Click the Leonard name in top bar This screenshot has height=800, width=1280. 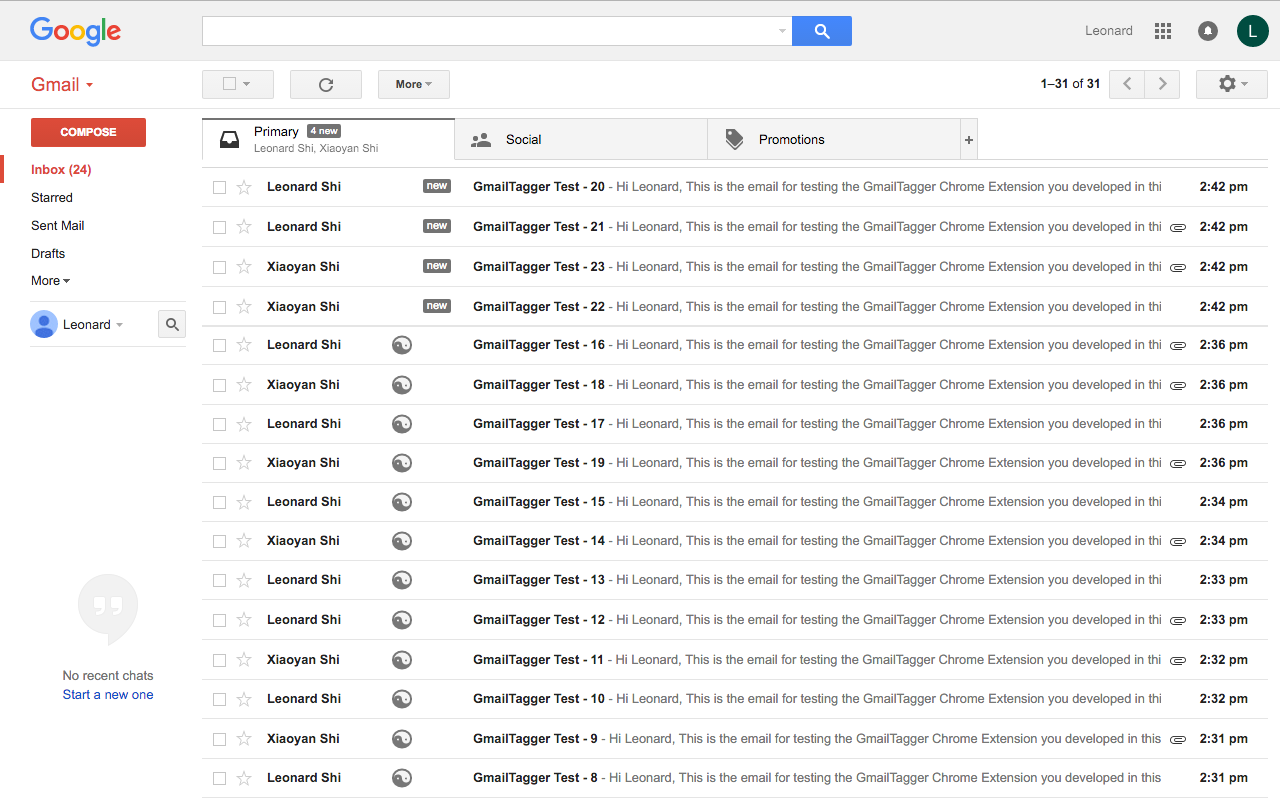click(1109, 31)
